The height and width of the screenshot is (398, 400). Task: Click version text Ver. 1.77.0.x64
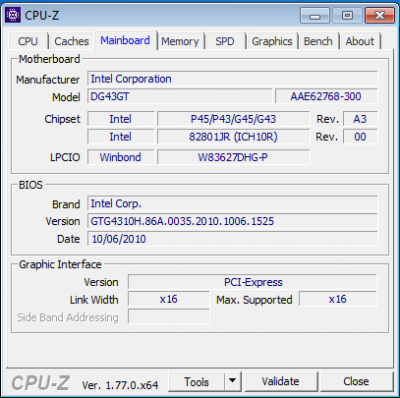(120, 385)
